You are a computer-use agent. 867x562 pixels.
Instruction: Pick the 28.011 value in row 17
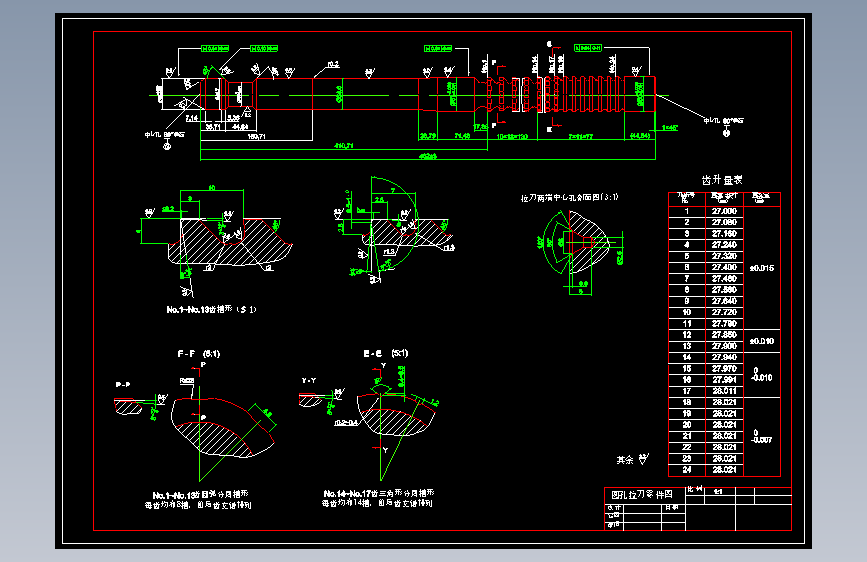click(x=724, y=391)
